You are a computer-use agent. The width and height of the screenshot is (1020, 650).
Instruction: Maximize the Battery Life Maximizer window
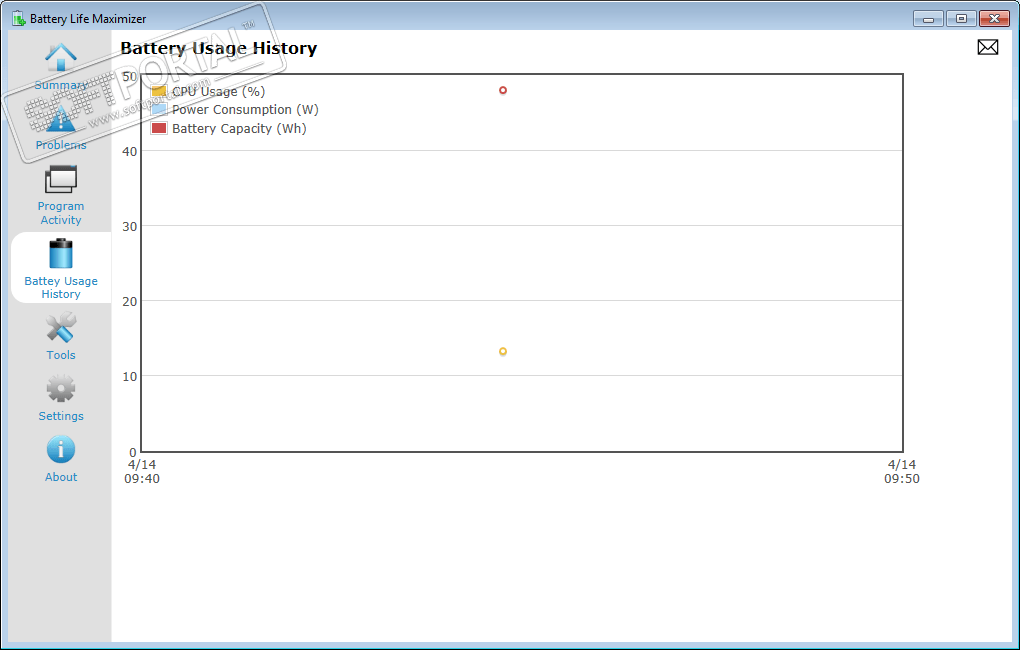coord(961,19)
